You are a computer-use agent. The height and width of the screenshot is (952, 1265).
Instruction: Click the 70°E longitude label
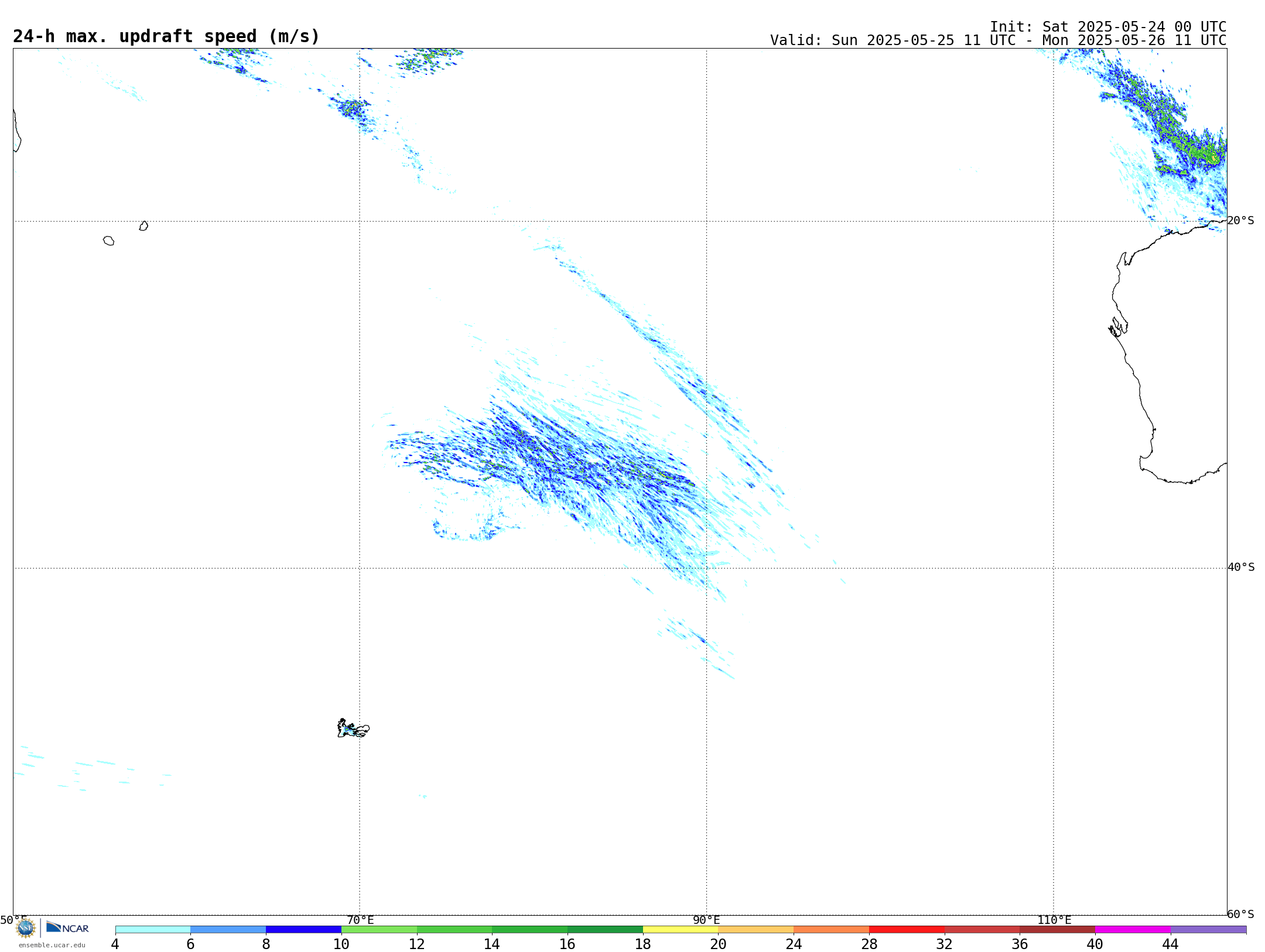[x=360, y=920]
